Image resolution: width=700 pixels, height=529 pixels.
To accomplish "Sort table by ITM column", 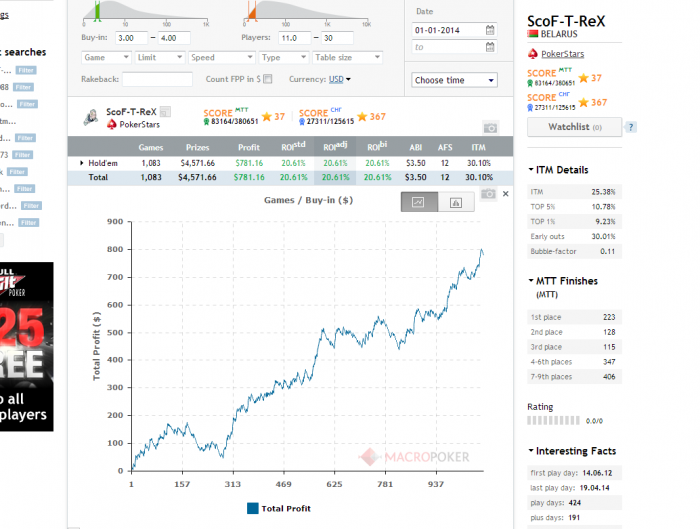I will (x=478, y=147).
